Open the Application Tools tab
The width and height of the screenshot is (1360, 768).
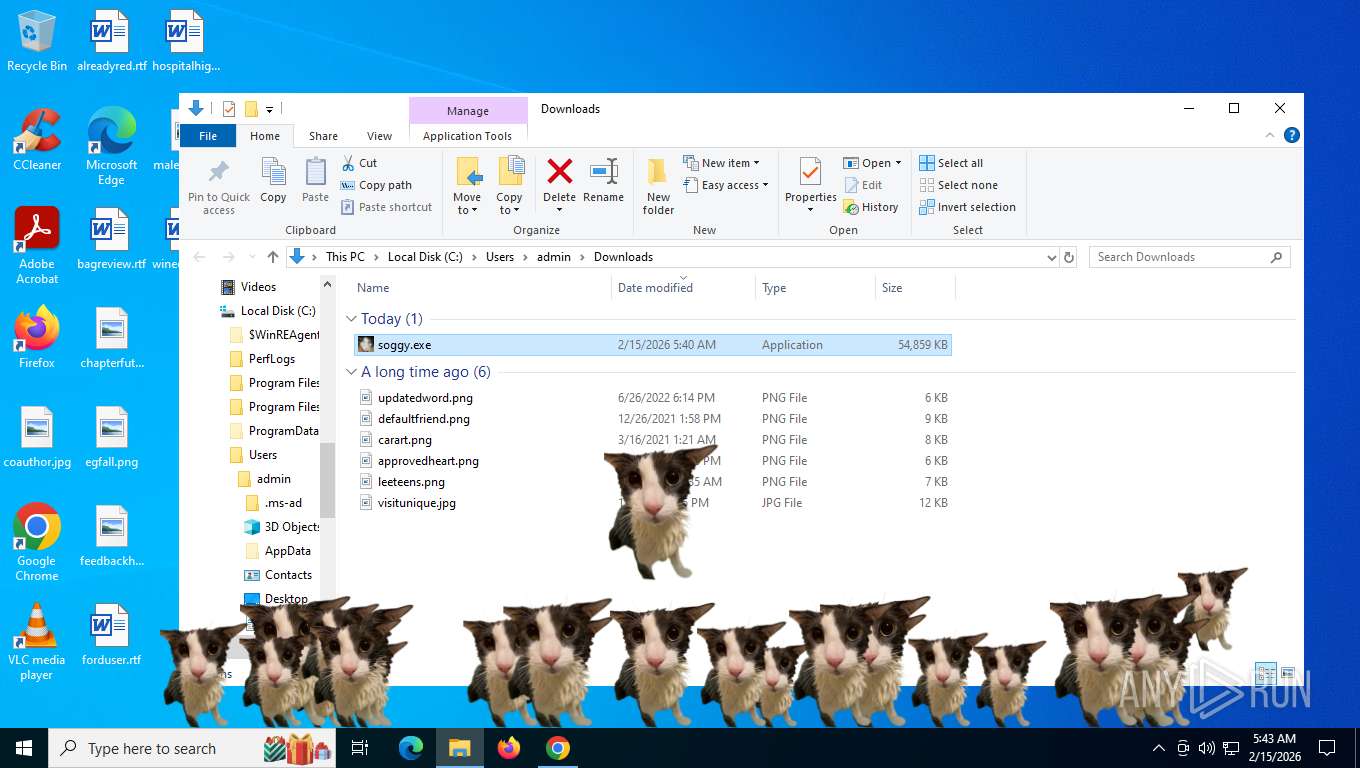pos(467,136)
